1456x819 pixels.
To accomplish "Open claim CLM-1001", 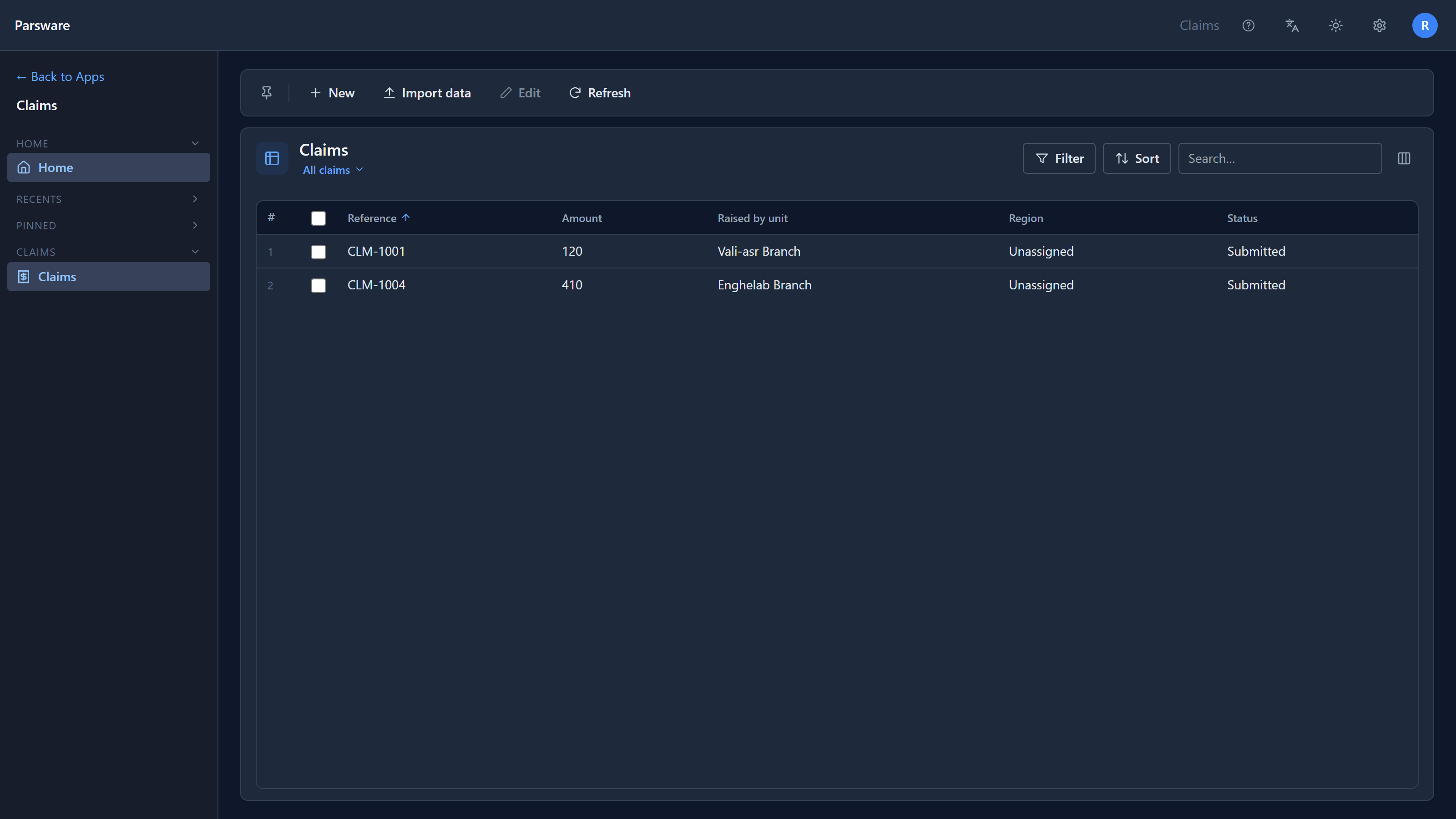I will point(376,251).
